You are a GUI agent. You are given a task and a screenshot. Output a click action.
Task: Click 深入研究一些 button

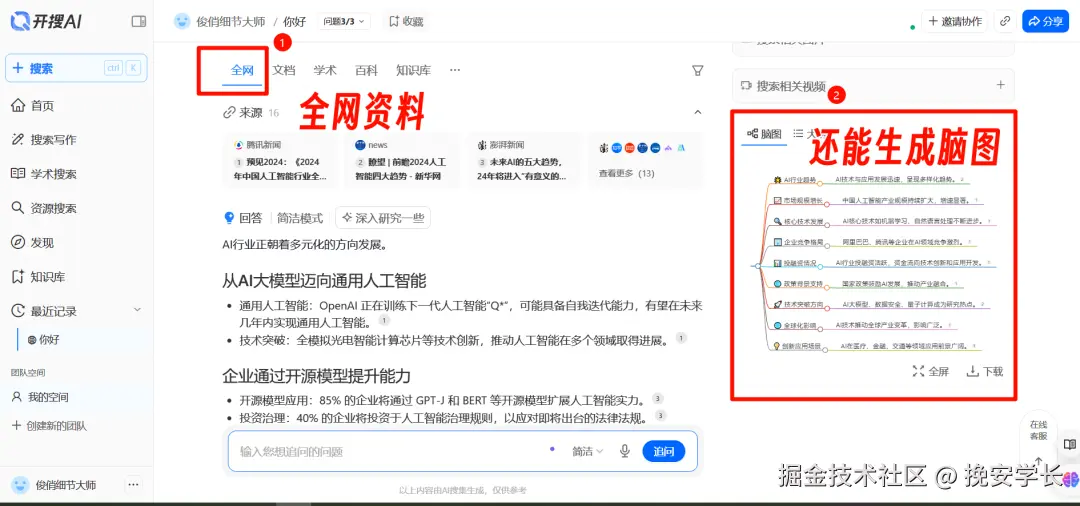(383, 218)
